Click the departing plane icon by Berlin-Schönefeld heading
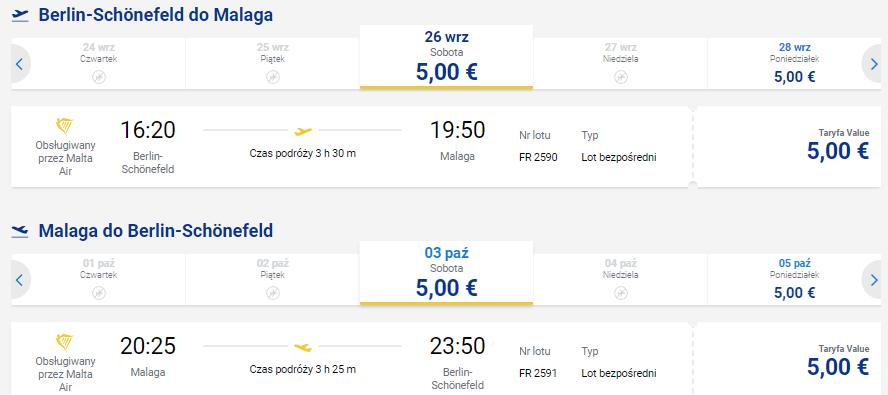The width and height of the screenshot is (888, 395). click(20, 15)
